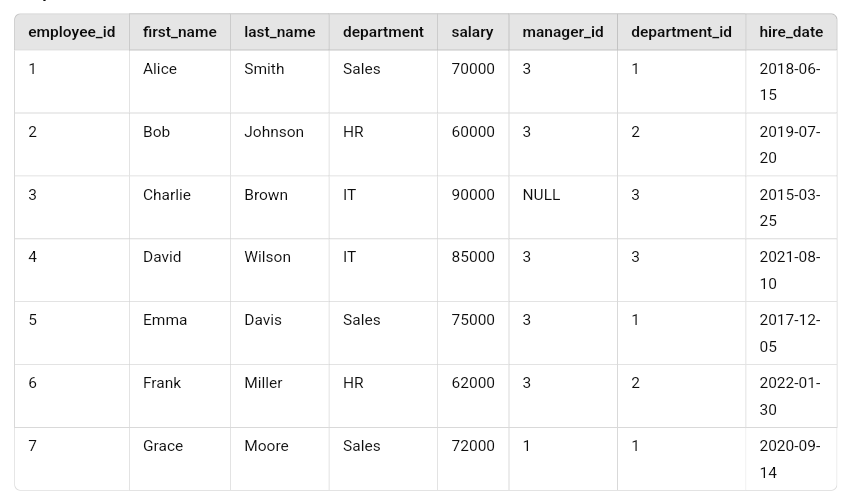846x499 pixels.
Task: Click the cell containing Alice
Action: tap(160, 69)
